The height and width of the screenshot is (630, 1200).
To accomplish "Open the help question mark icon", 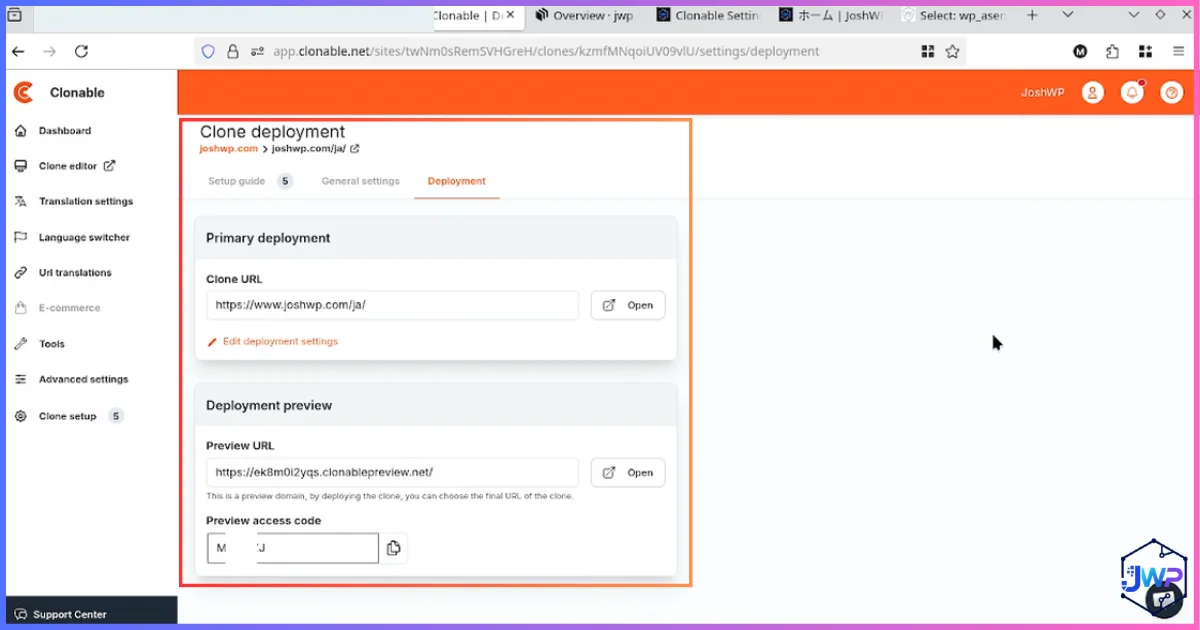I will [x=1171, y=92].
